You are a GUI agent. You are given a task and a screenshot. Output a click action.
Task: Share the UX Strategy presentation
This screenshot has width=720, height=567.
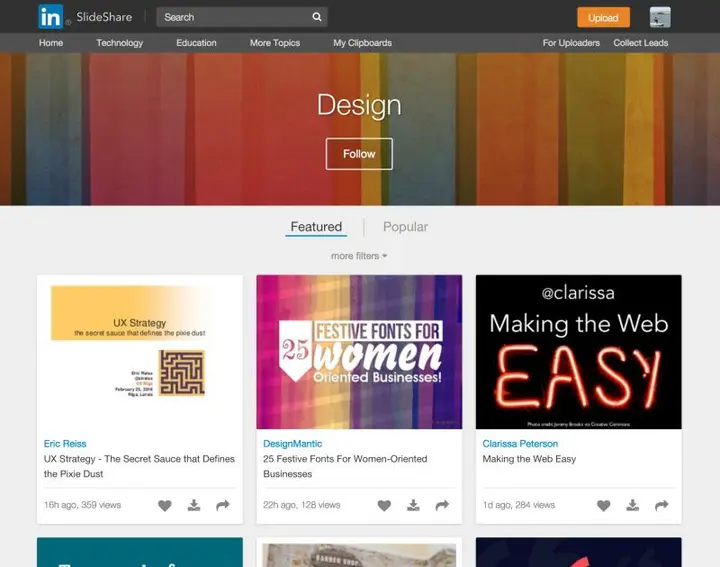pos(223,505)
